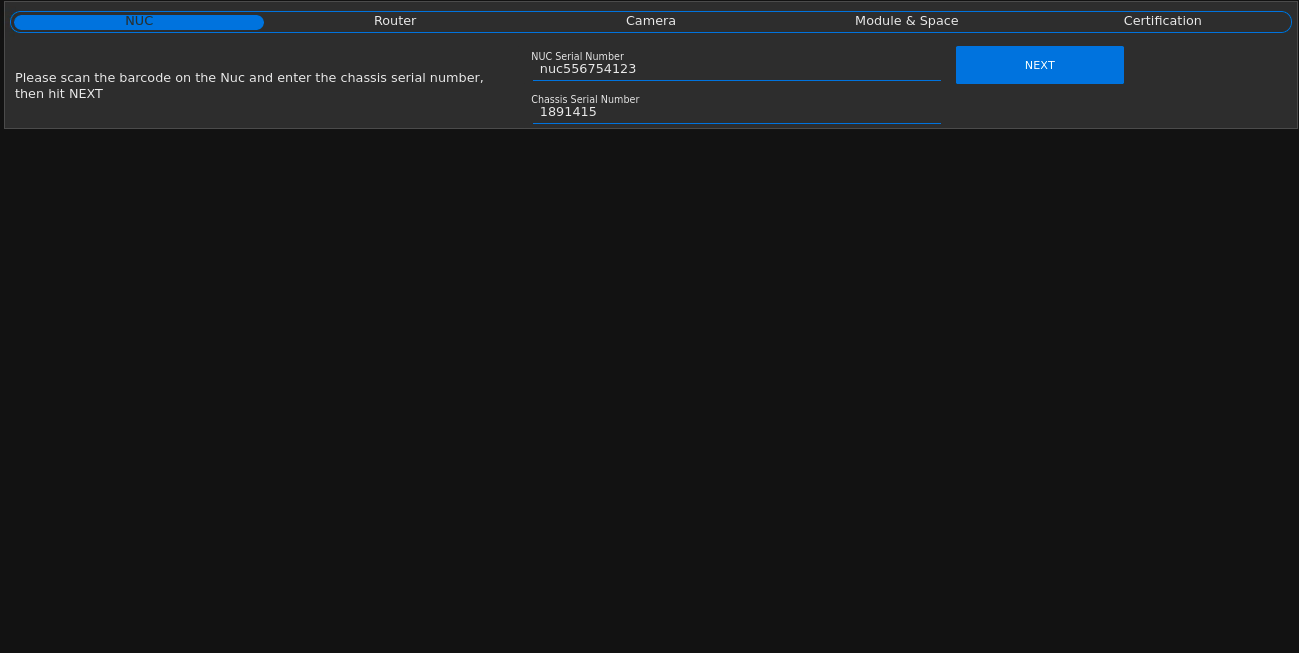Switch to the Router step
The height and width of the screenshot is (653, 1299).
395,21
